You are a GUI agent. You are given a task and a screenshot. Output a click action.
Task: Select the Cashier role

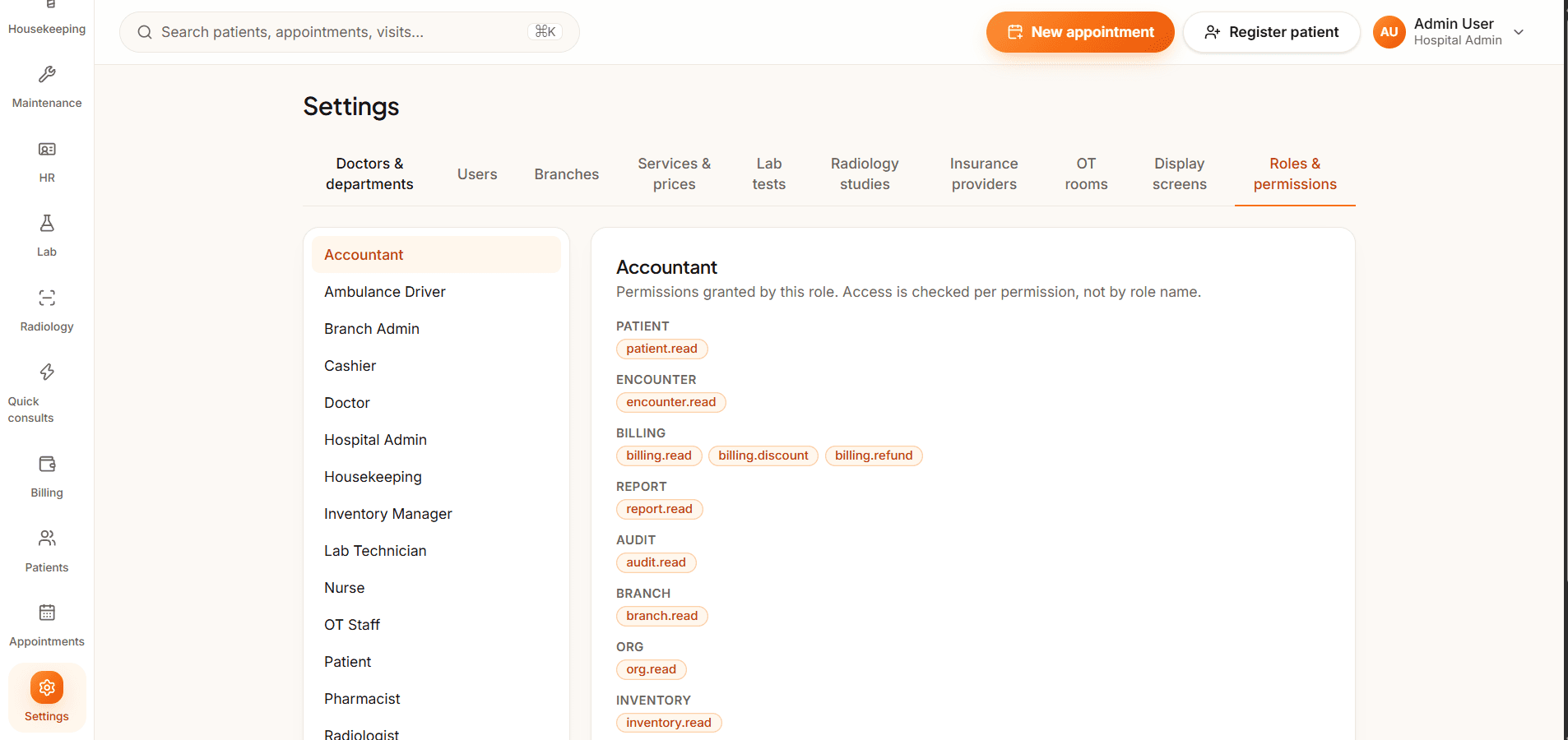436,366
